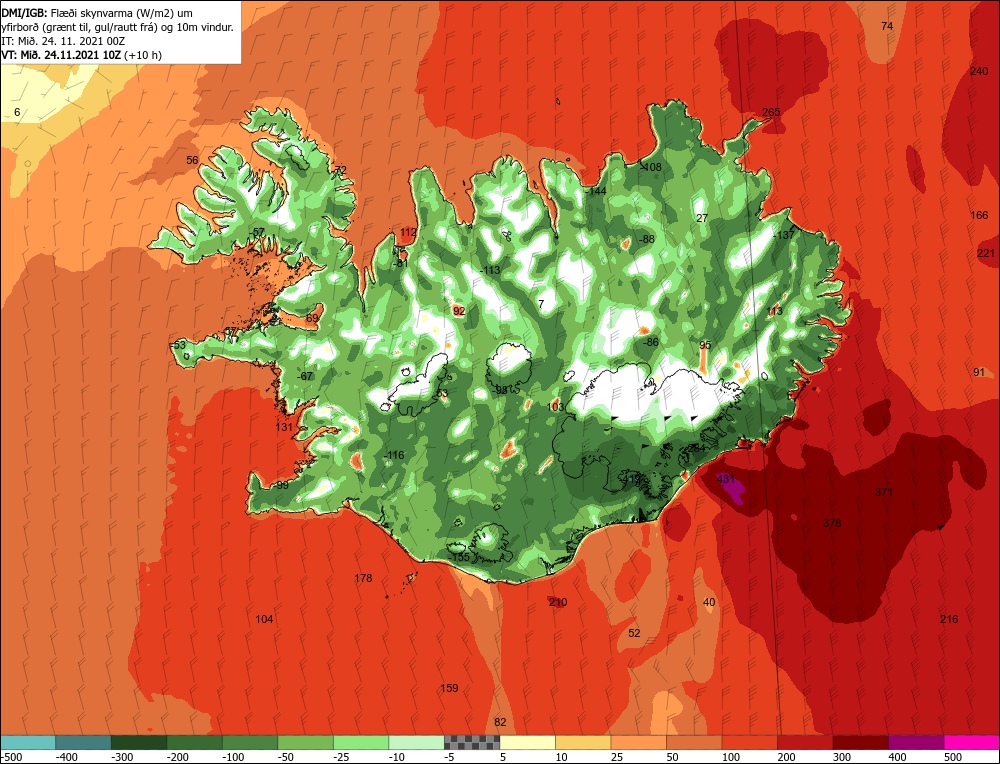The height and width of the screenshot is (764, 1000).
Task: Click the value '-137' in east Iceland
Action: (784, 235)
